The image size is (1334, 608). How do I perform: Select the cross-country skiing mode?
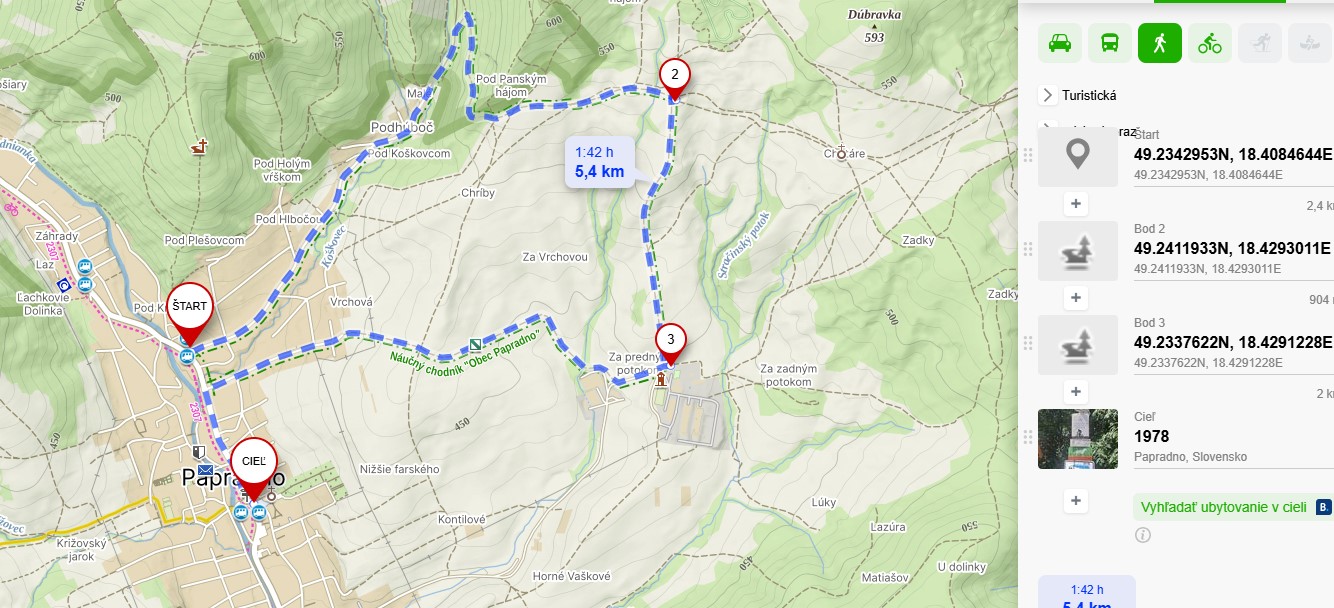[1260, 43]
